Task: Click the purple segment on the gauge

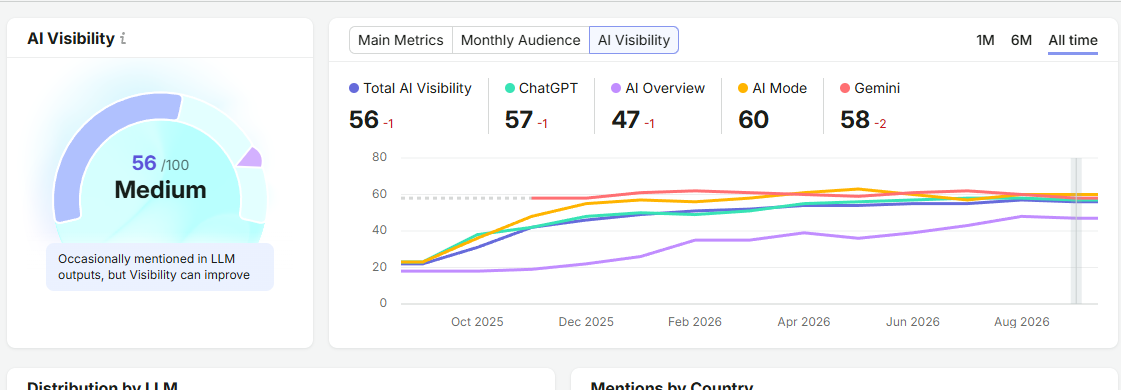Action: click(250, 157)
